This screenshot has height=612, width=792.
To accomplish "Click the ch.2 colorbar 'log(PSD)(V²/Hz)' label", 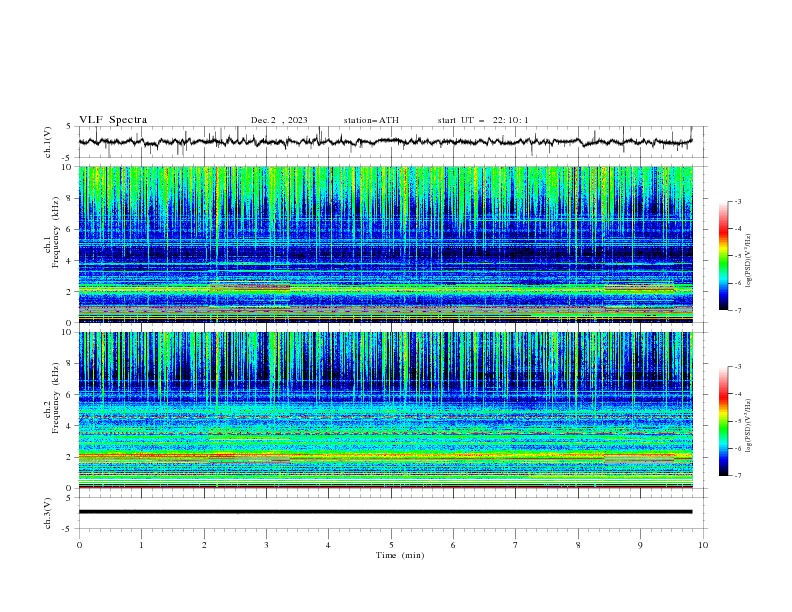I will [748, 425].
